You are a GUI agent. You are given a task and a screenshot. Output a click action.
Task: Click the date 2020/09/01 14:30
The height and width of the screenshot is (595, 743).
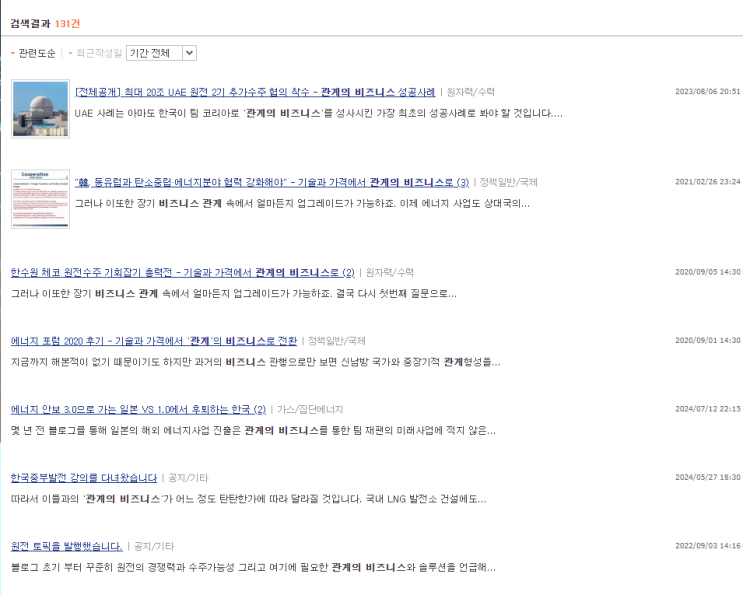click(x=707, y=340)
